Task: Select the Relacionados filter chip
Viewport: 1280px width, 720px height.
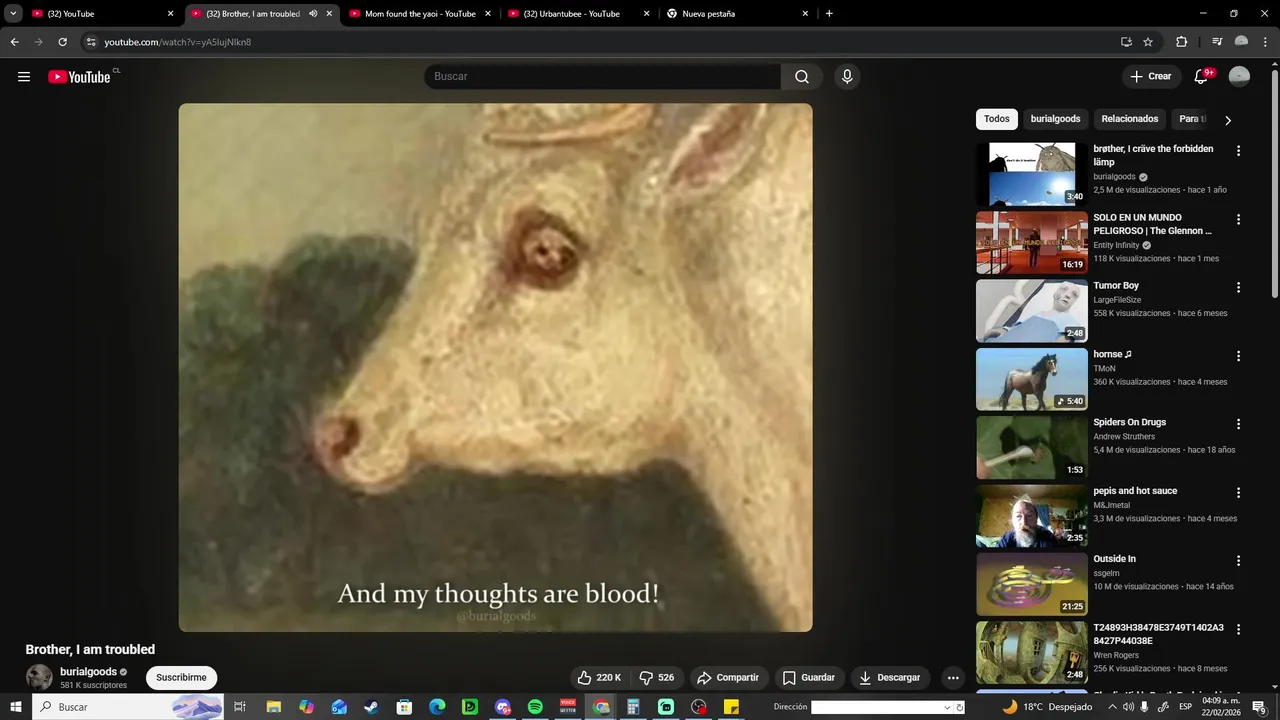Action: tap(1130, 119)
